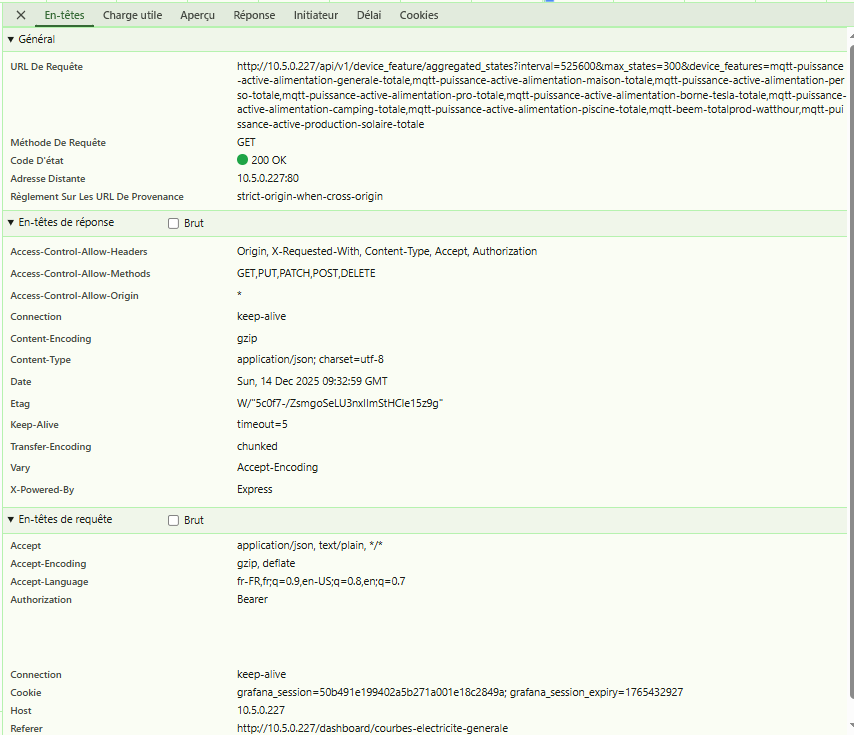Enable Brut checkbox for response headers
Viewport: 858px width, 735px height.
[174, 224]
